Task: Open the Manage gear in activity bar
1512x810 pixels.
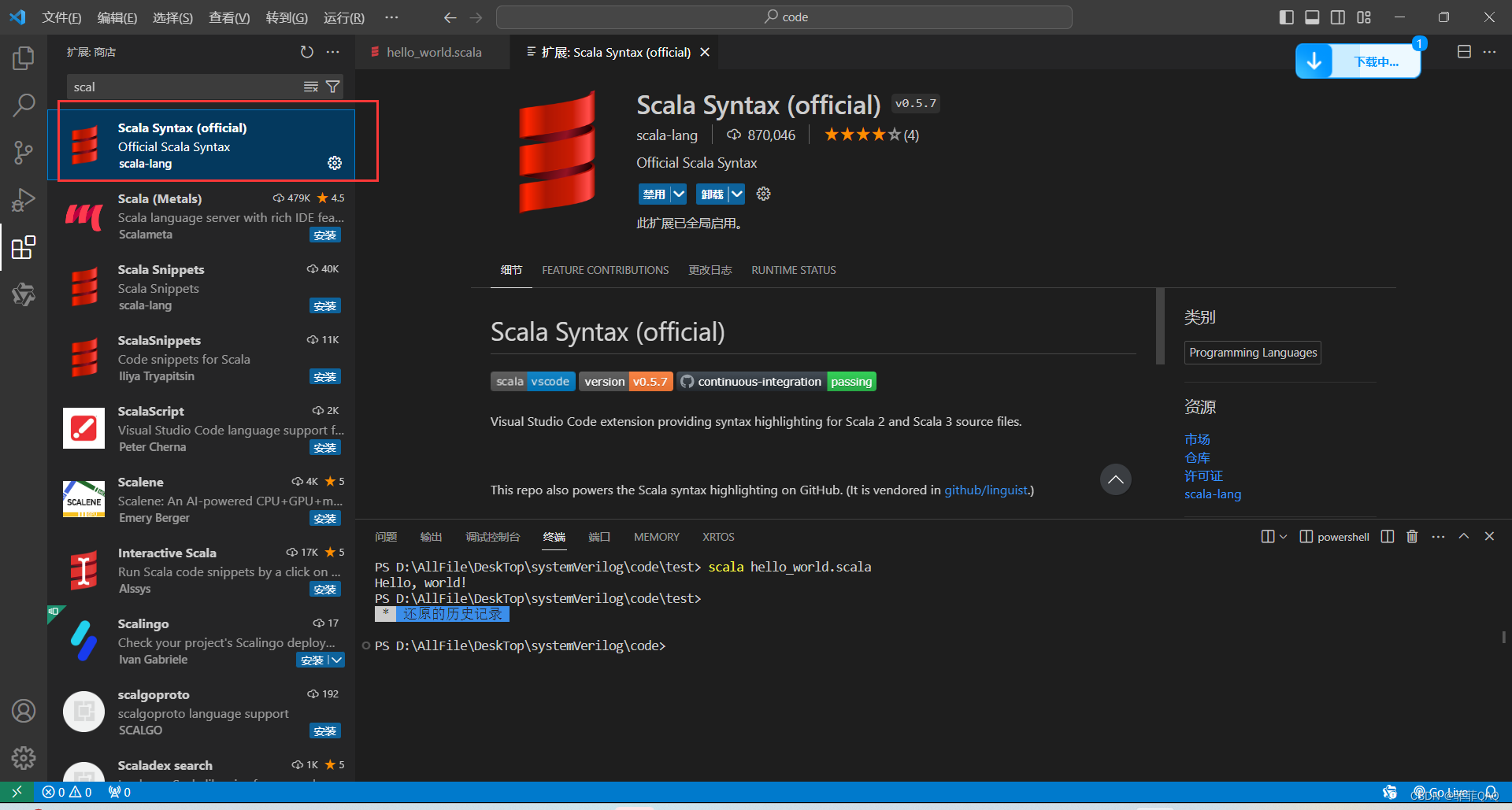Action: tap(24, 758)
